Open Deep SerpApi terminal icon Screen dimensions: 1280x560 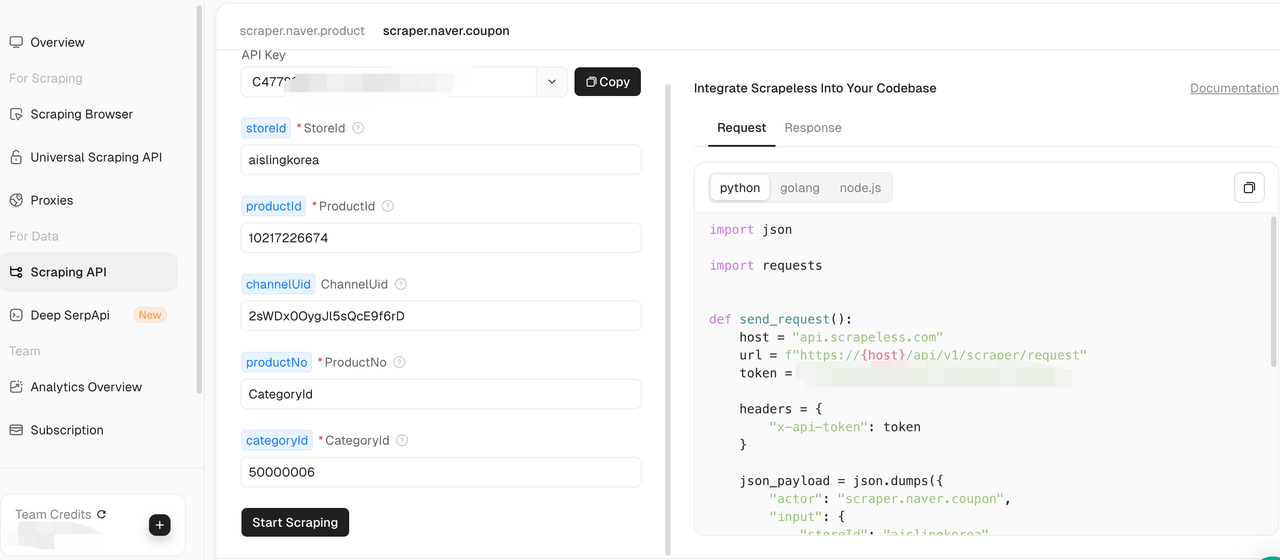point(16,315)
